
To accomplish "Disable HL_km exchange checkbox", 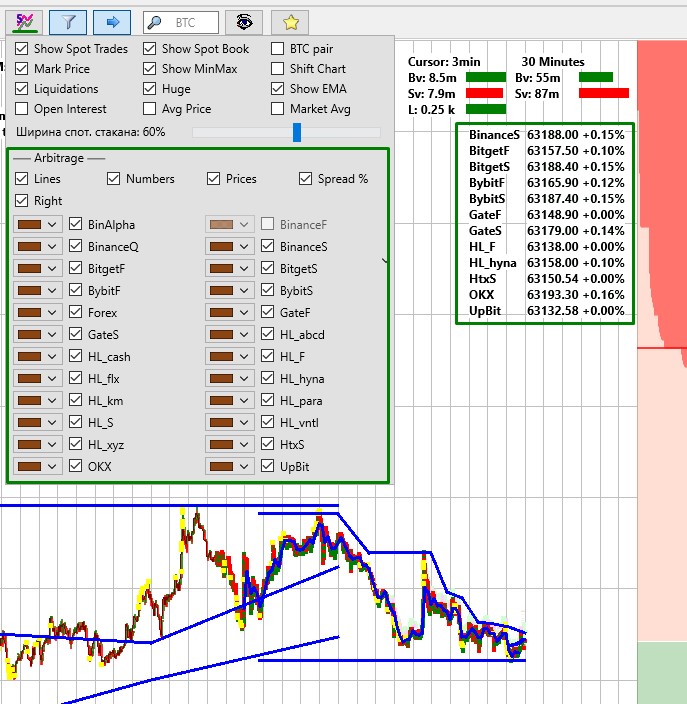I will pos(75,400).
